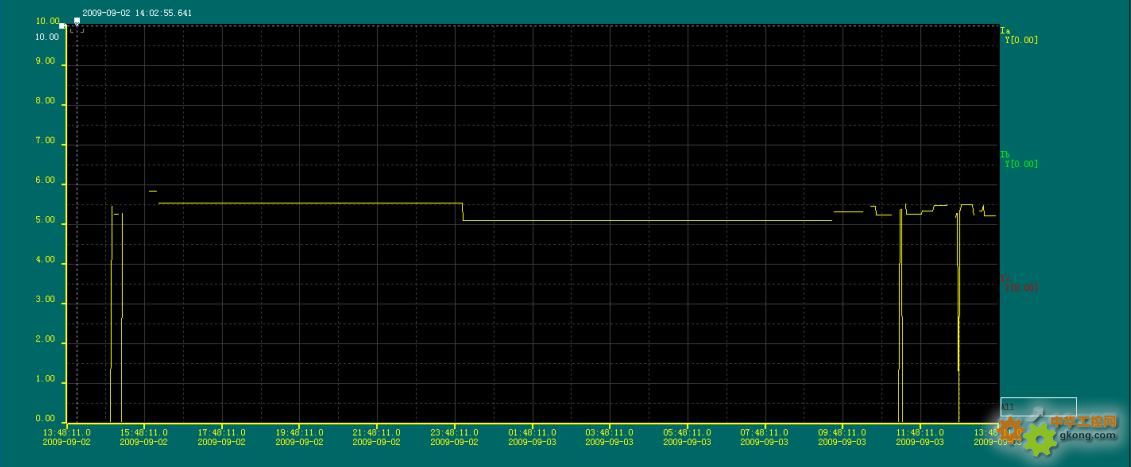Viewport: 1131px width, 467px height.
Task: Click the 9.00 value on Y axis
Action: [x=45, y=62]
